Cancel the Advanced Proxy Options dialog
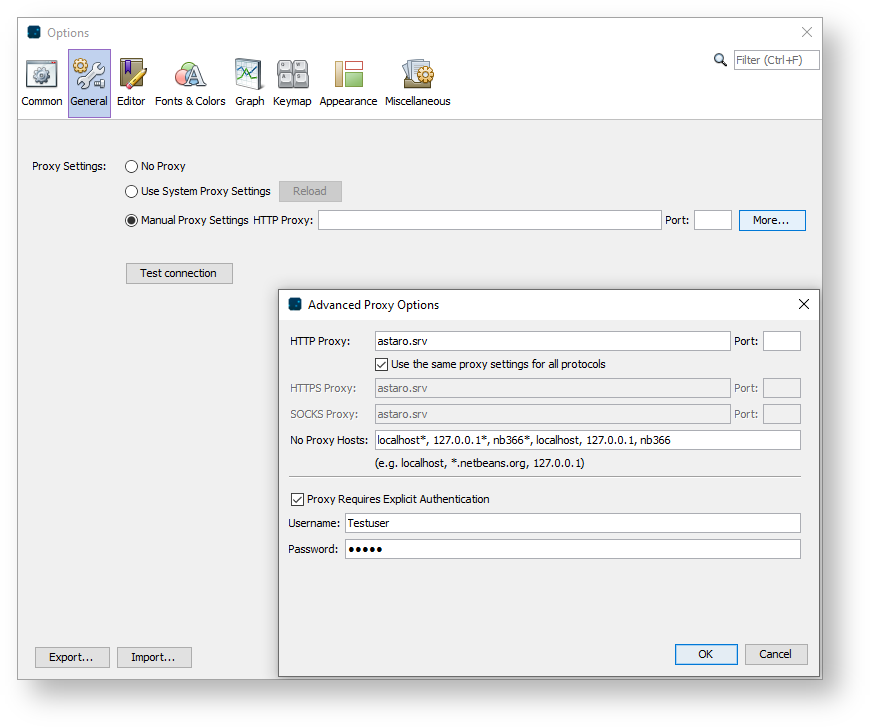Screen dimensions: 871x728 (775, 654)
